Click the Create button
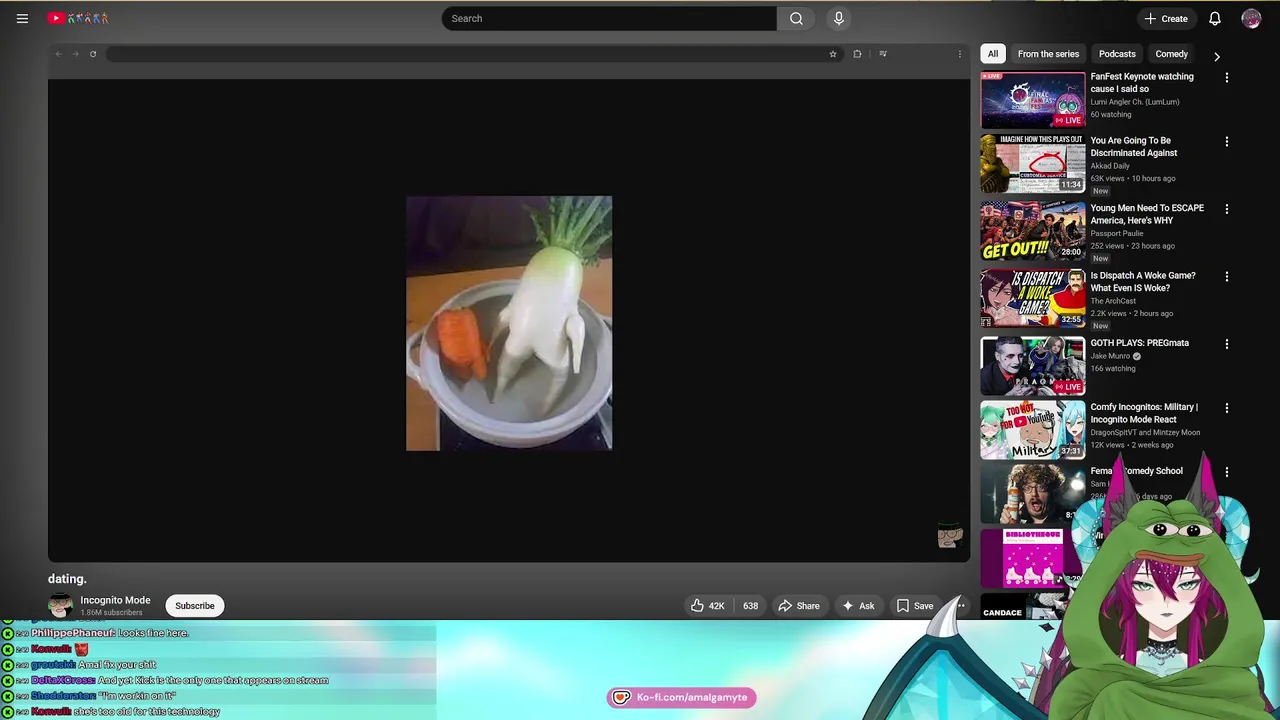This screenshot has height=720, width=1280. 1166,18
